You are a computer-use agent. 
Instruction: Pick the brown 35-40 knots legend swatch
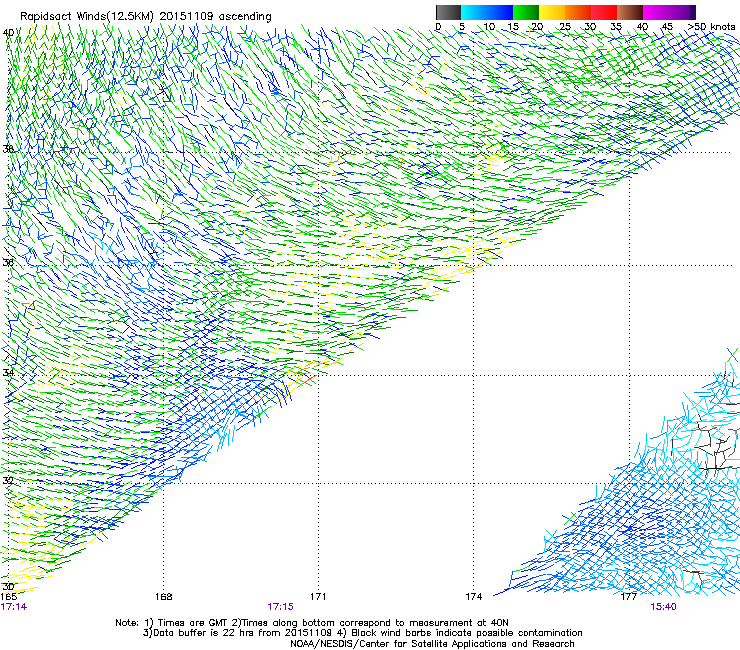[x=630, y=12]
